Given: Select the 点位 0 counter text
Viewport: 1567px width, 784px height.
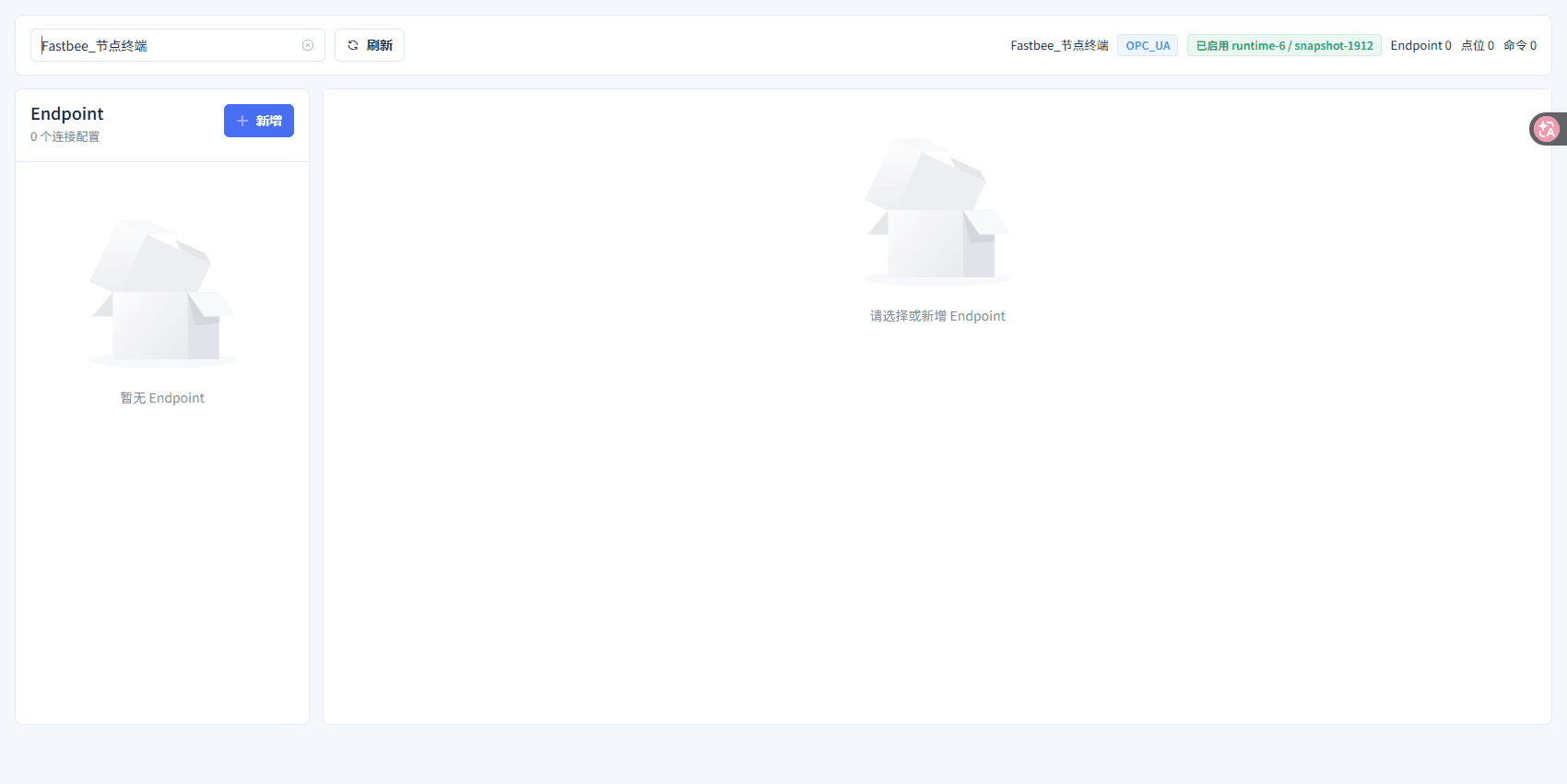Looking at the screenshot, I should (x=1478, y=45).
